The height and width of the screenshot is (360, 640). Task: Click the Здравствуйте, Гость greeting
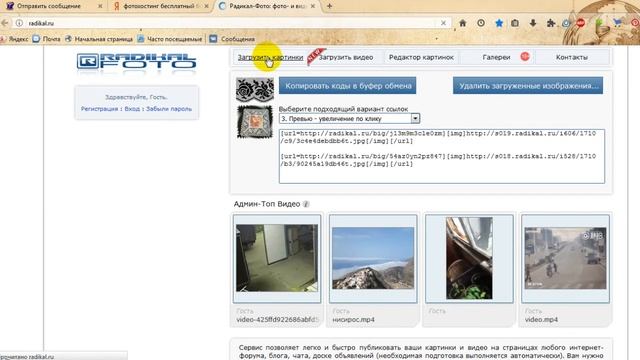pyautogui.click(x=136, y=97)
